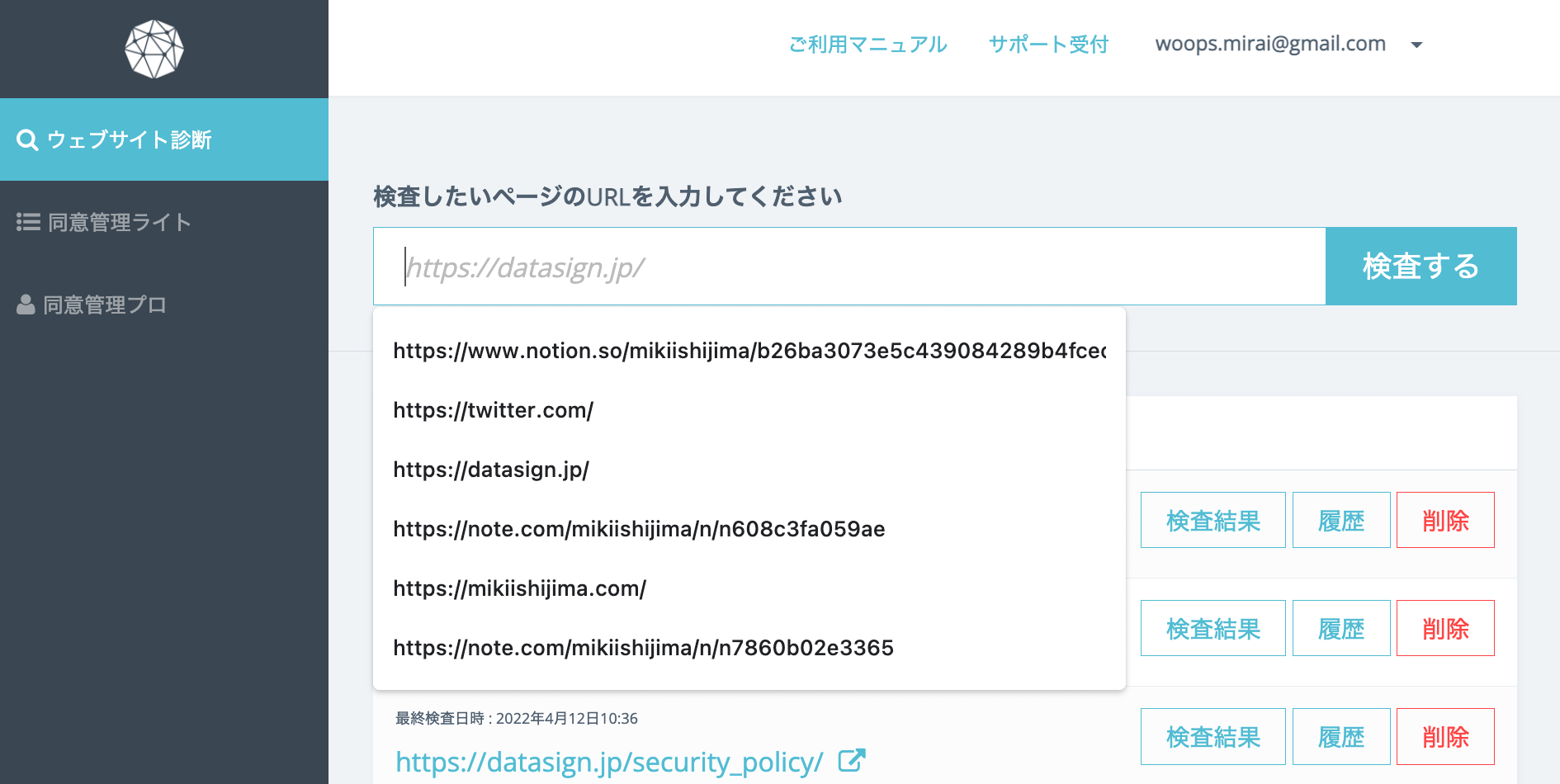Choose the note.com n608c3fa059ae suggestion
1560x784 pixels.
(x=749, y=529)
